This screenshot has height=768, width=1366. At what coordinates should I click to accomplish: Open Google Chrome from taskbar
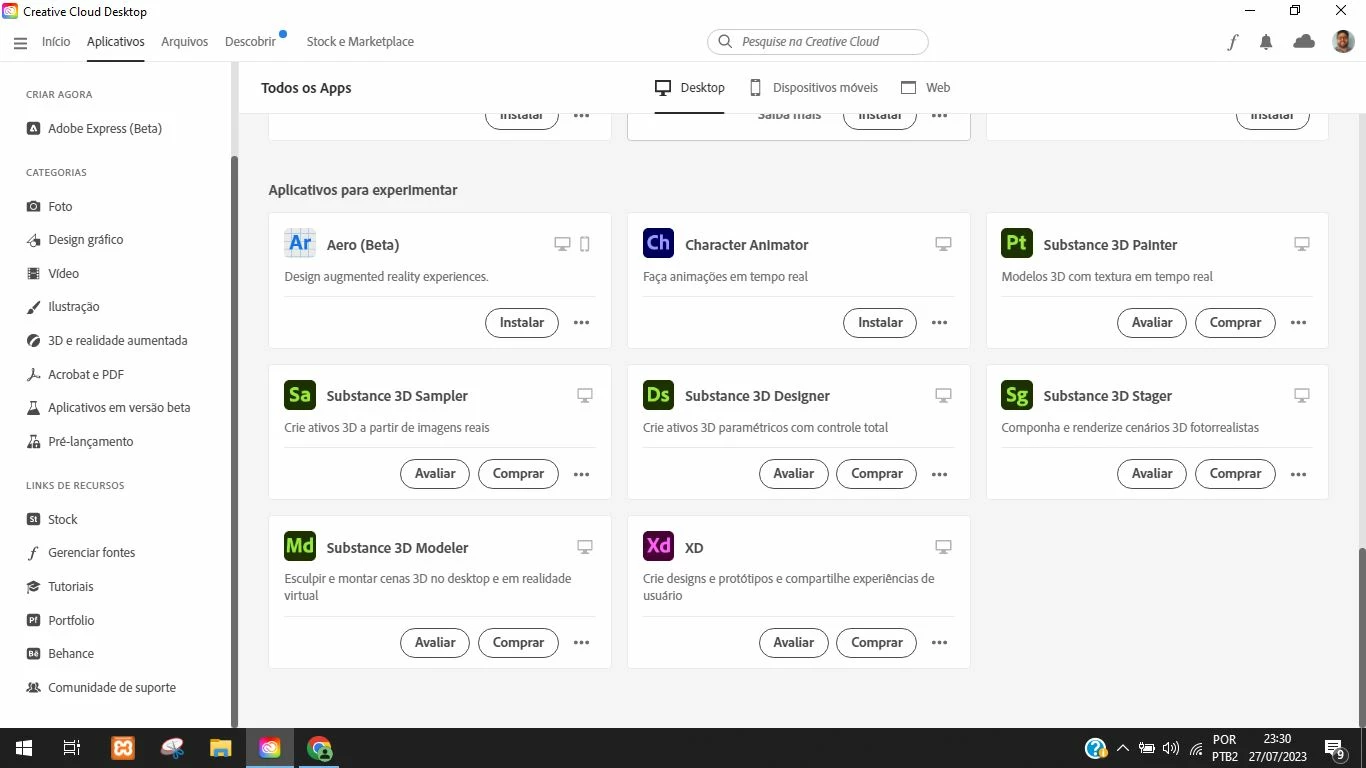319,748
